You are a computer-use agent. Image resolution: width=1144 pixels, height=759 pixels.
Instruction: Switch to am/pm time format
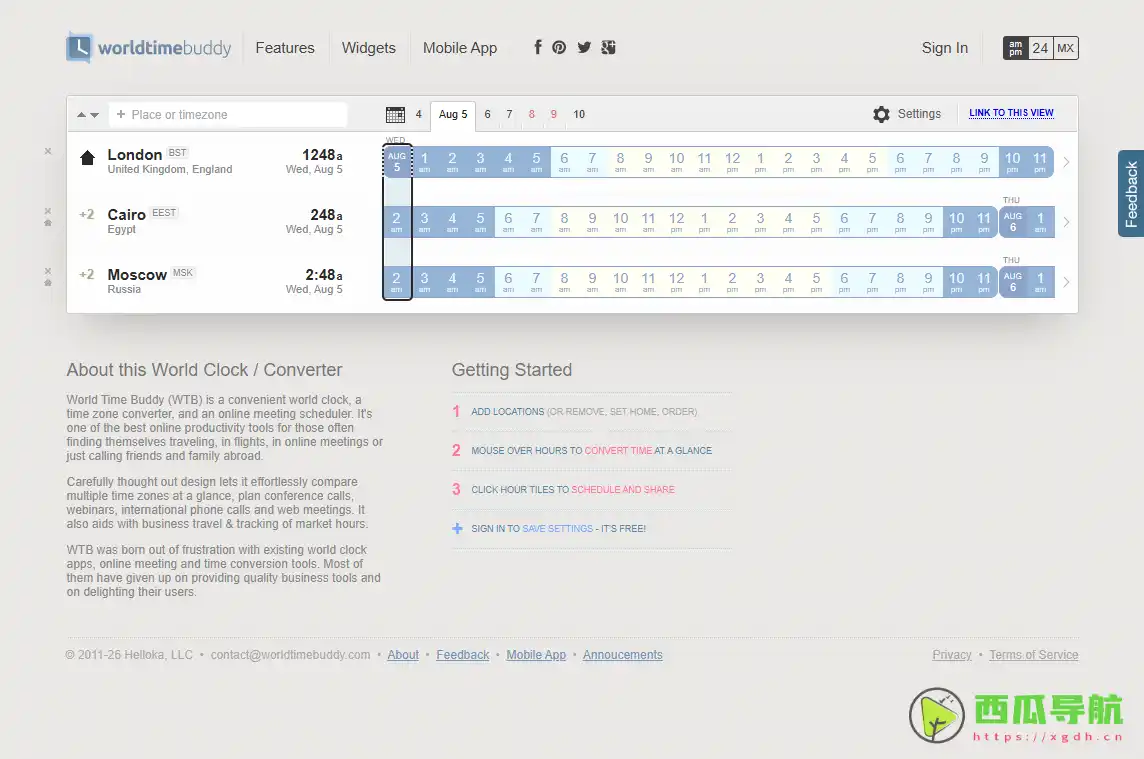[x=1016, y=48]
